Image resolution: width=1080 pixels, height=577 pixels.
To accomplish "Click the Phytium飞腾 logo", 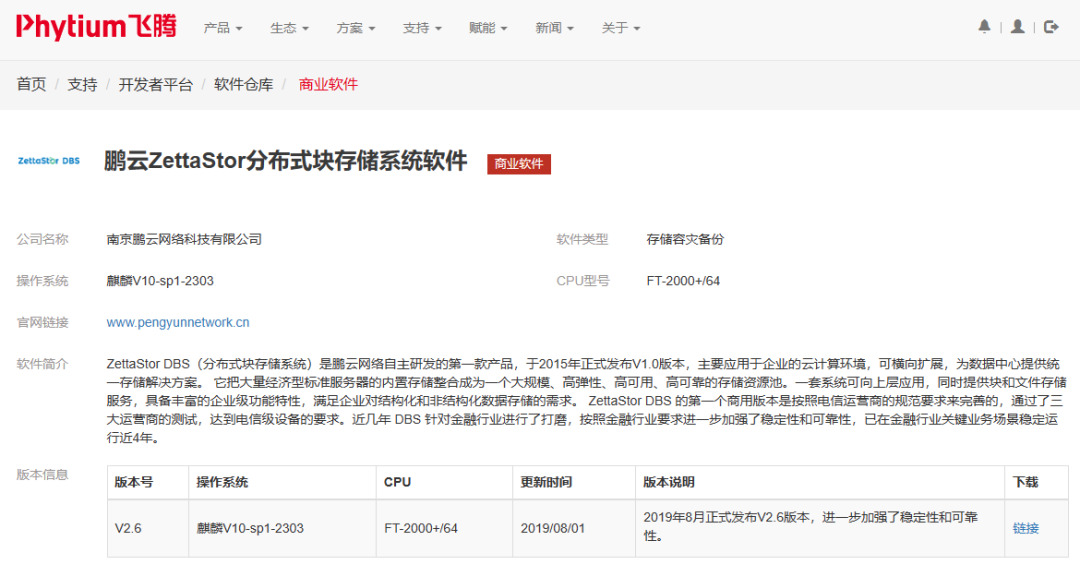I will pos(96,27).
